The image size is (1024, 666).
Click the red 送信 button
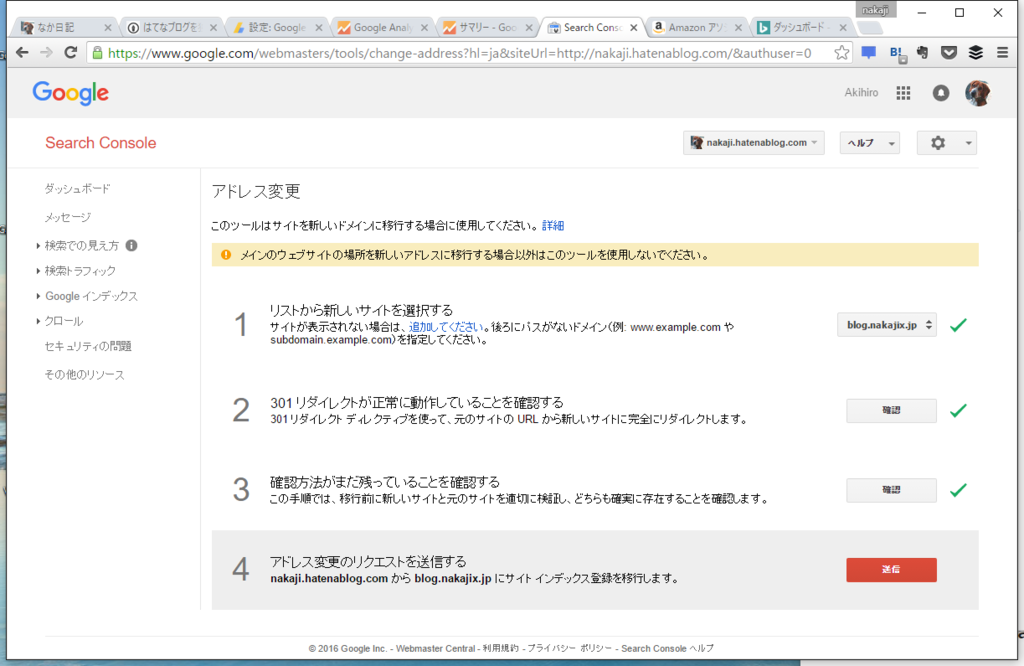(891, 570)
